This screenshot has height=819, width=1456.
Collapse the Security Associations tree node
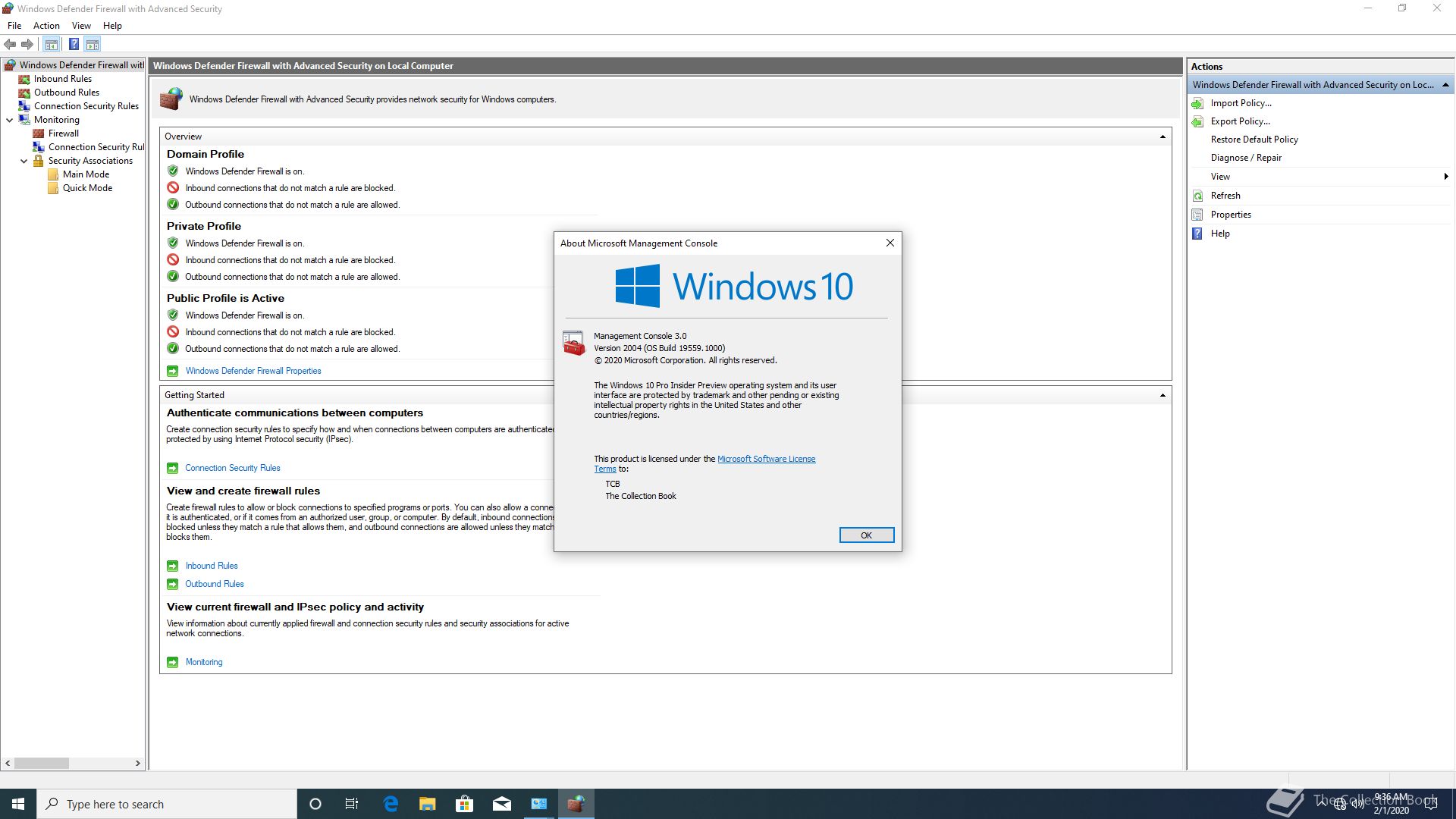[x=24, y=161]
